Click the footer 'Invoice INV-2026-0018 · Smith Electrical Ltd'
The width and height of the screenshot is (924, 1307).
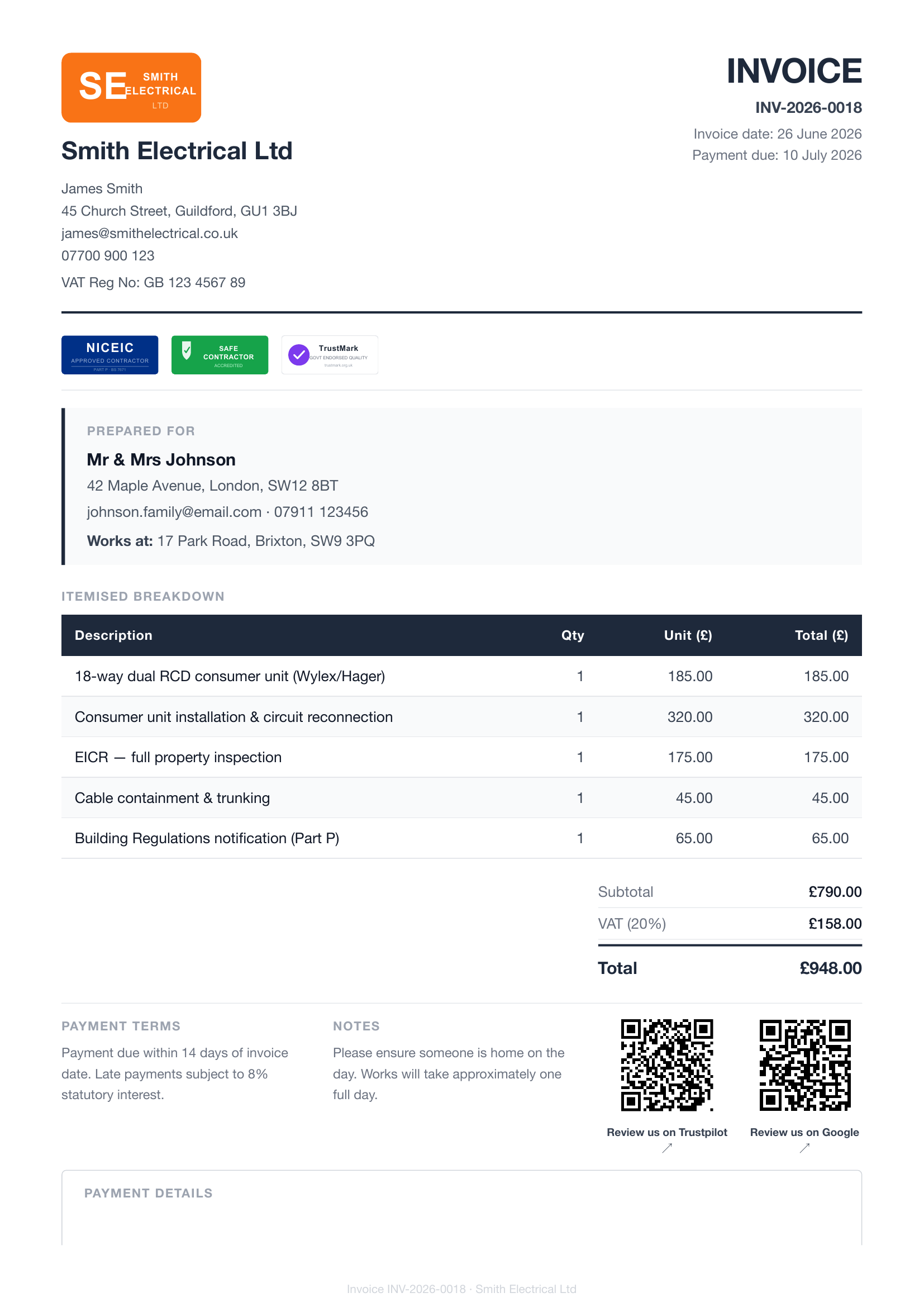pyautogui.click(x=461, y=1289)
